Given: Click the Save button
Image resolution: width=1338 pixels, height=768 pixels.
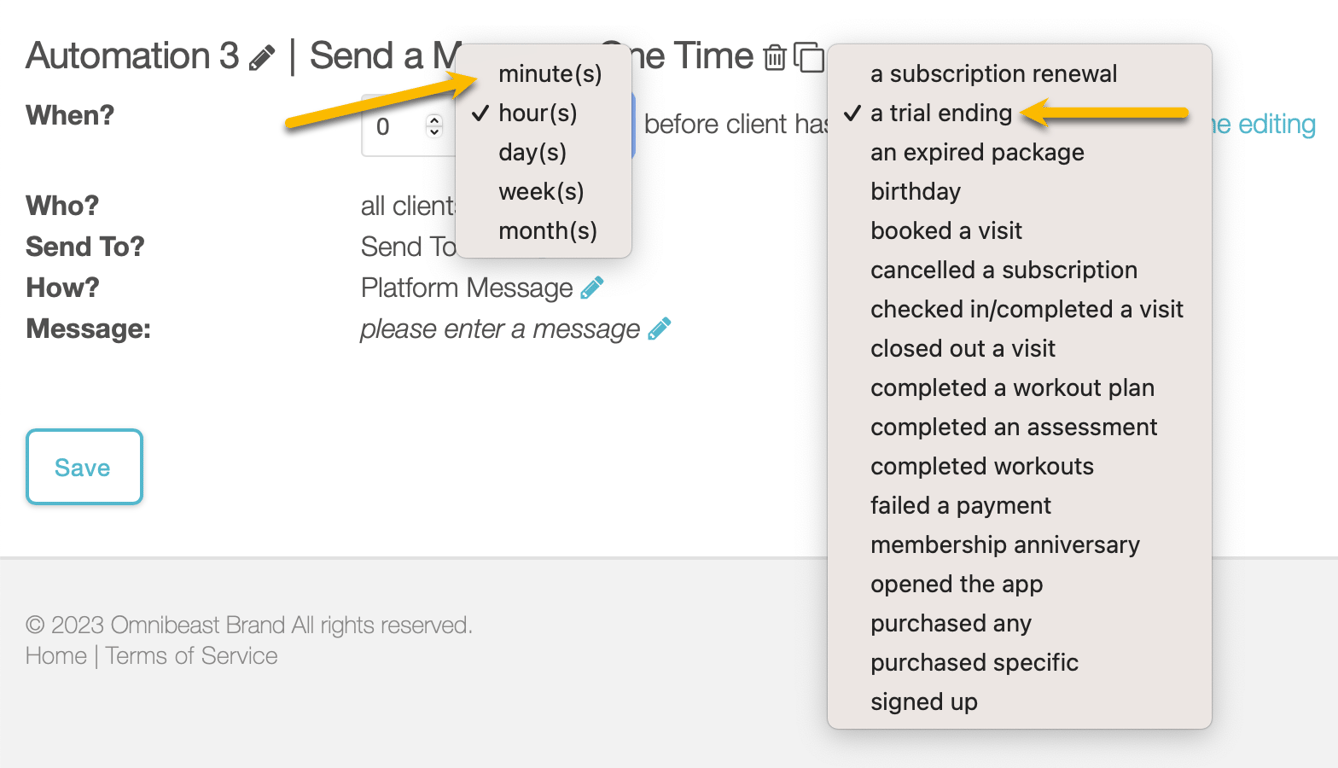Looking at the screenshot, I should click(84, 467).
